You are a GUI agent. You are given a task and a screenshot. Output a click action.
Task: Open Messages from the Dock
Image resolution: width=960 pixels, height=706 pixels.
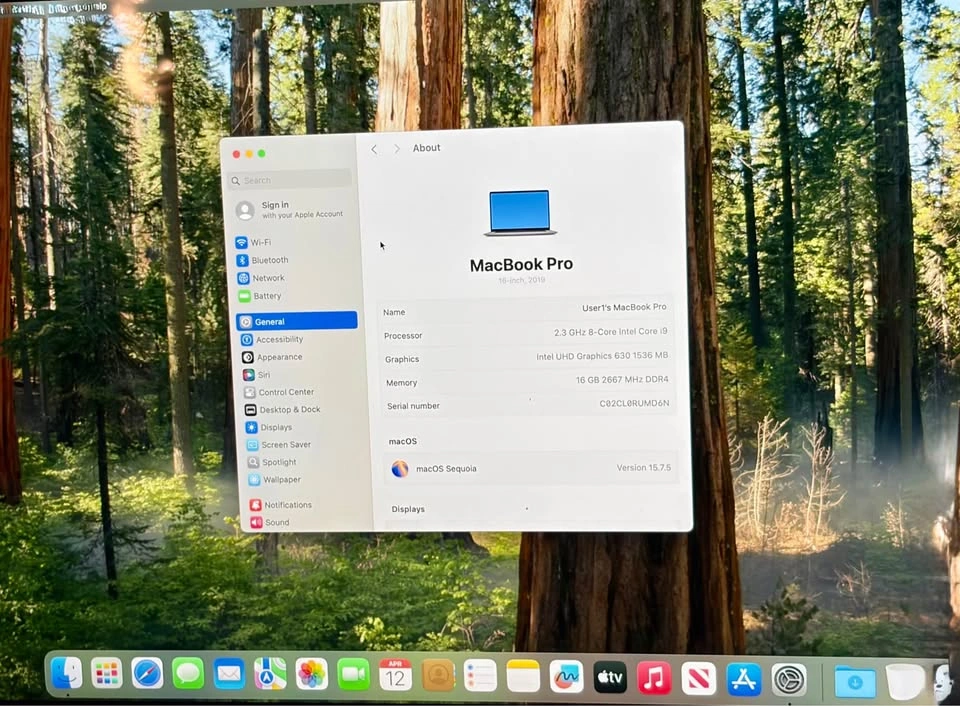point(188,674)
